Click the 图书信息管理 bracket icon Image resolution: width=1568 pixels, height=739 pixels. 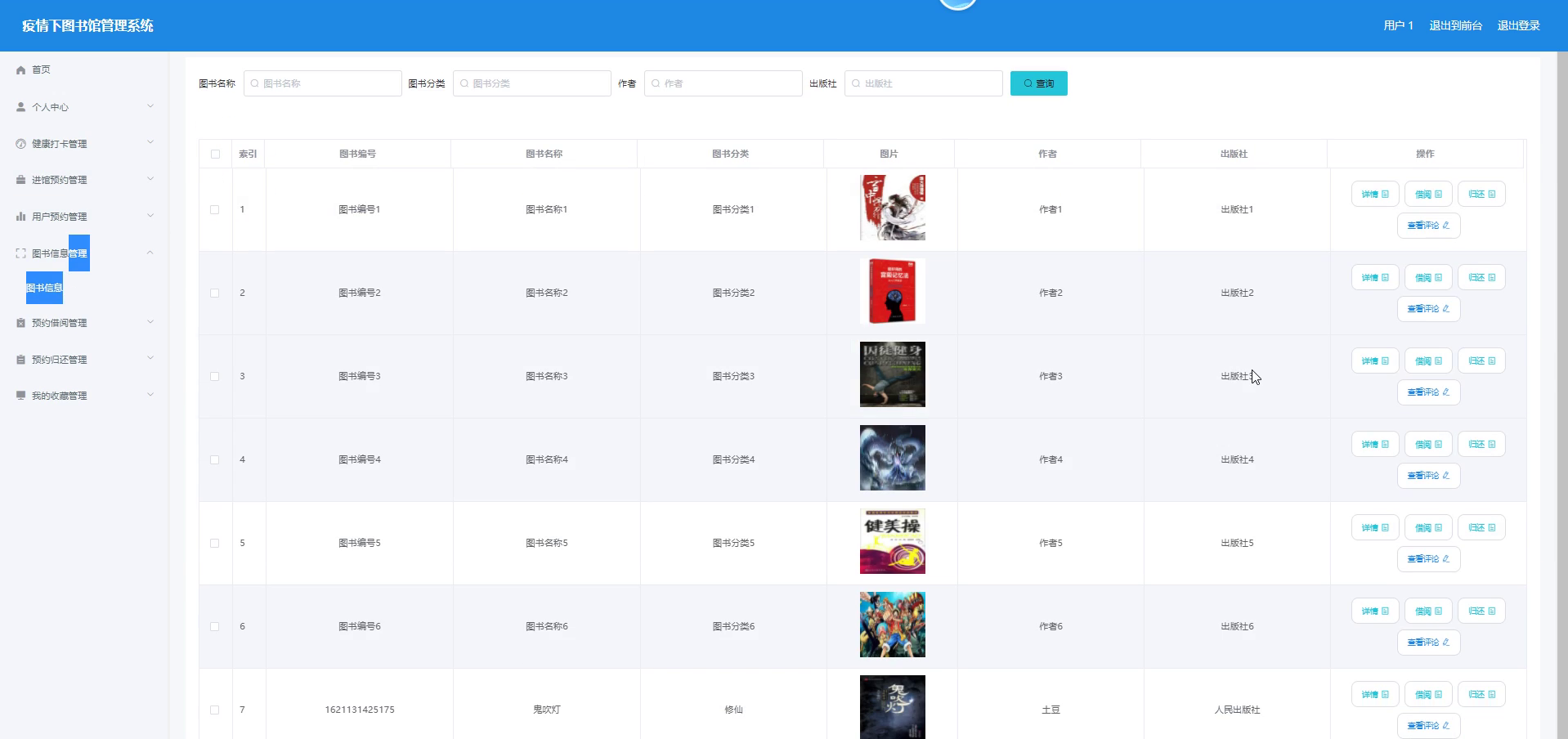21,253
